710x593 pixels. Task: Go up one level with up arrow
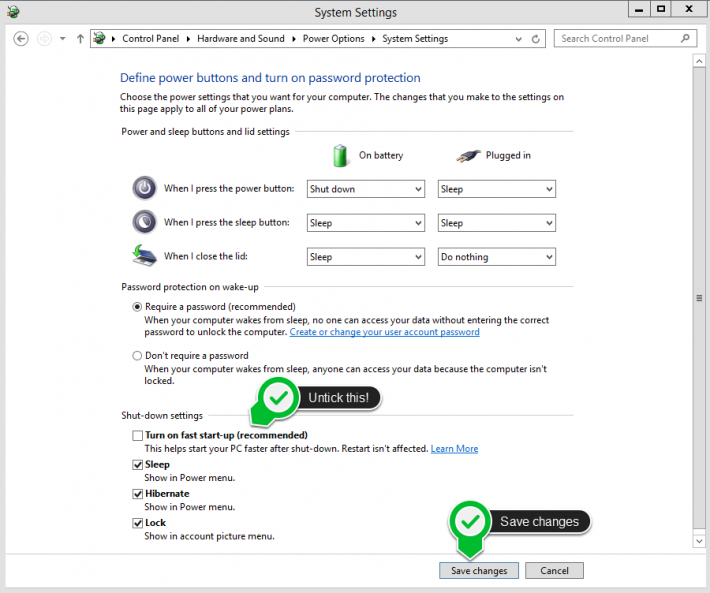(80, 39)
